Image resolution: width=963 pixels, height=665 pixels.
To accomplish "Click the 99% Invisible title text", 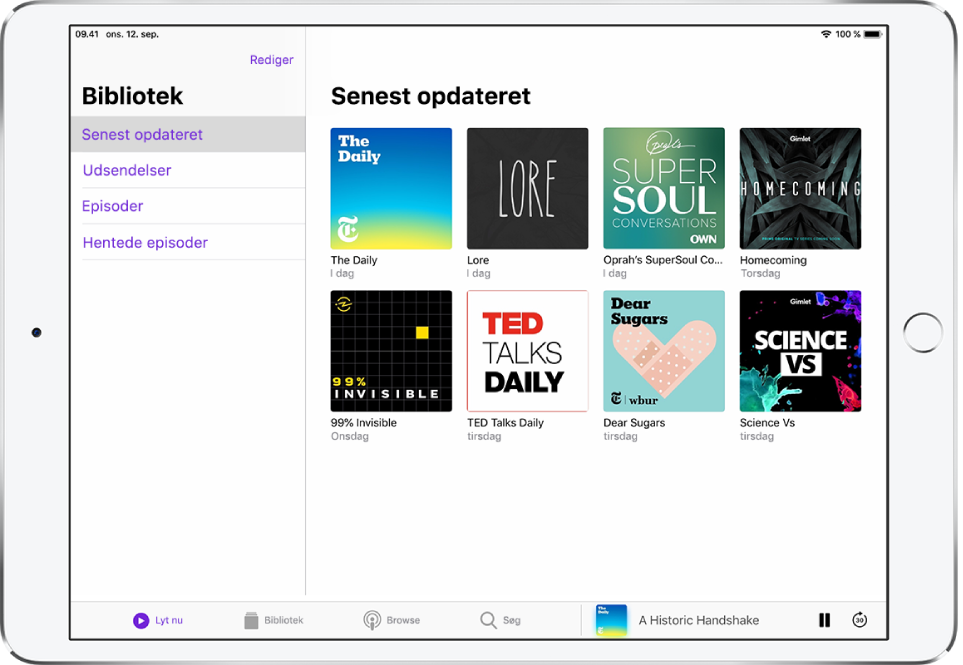I will [x=364, y=423].
